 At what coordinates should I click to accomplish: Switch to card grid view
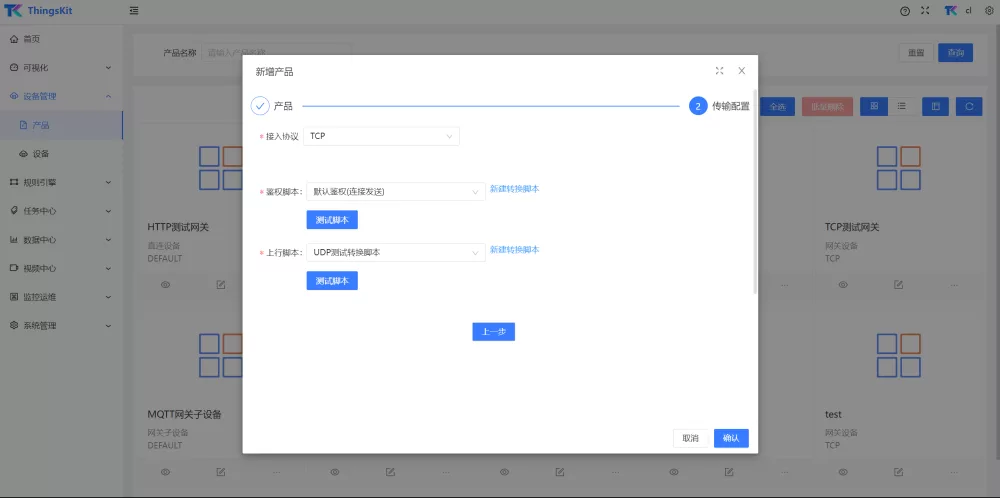874,106
